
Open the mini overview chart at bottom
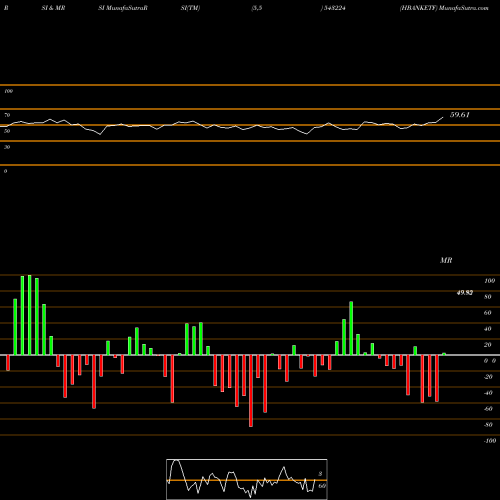[247, 479]
